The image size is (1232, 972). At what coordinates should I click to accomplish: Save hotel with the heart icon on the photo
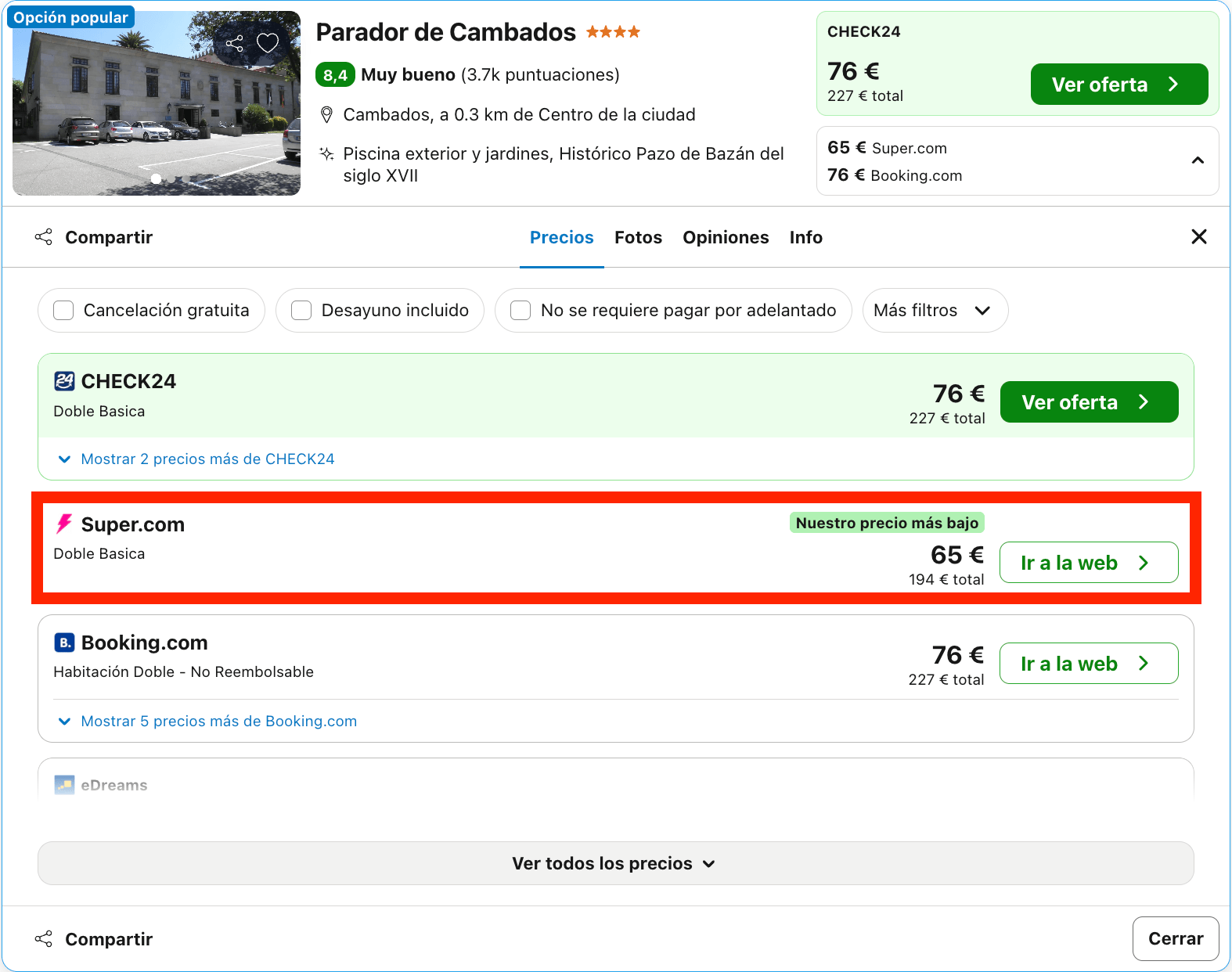[268, 43]
